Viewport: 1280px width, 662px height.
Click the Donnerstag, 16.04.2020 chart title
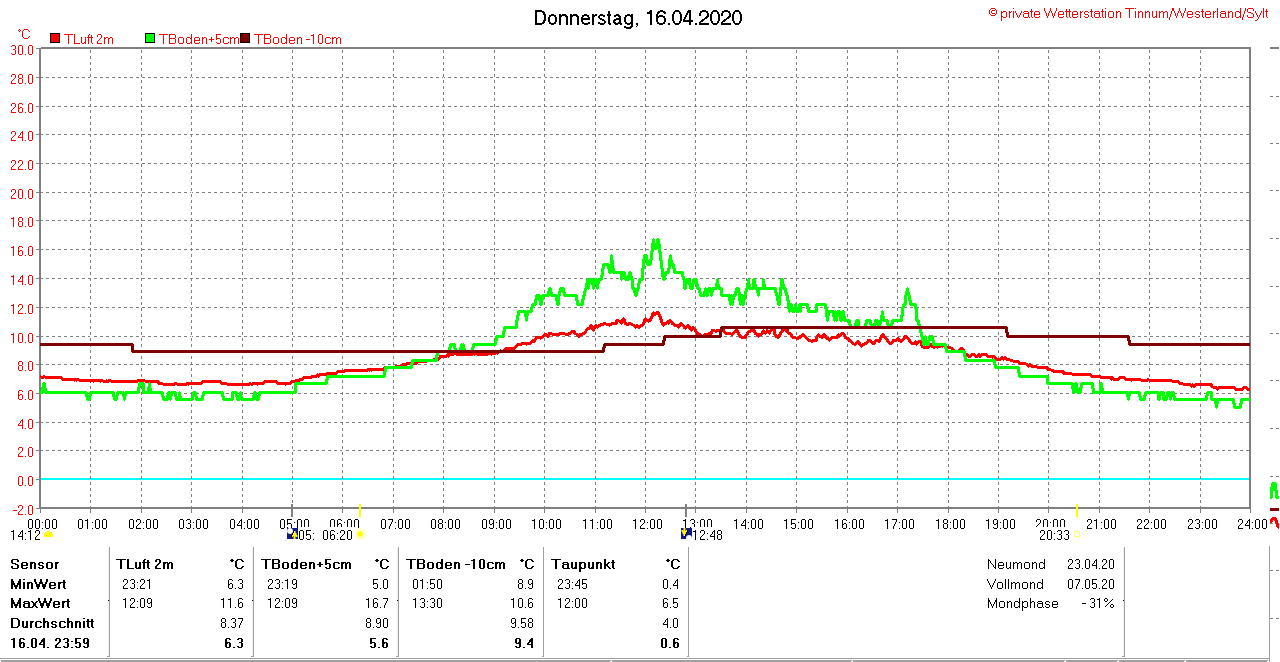[x=638, y=18]
